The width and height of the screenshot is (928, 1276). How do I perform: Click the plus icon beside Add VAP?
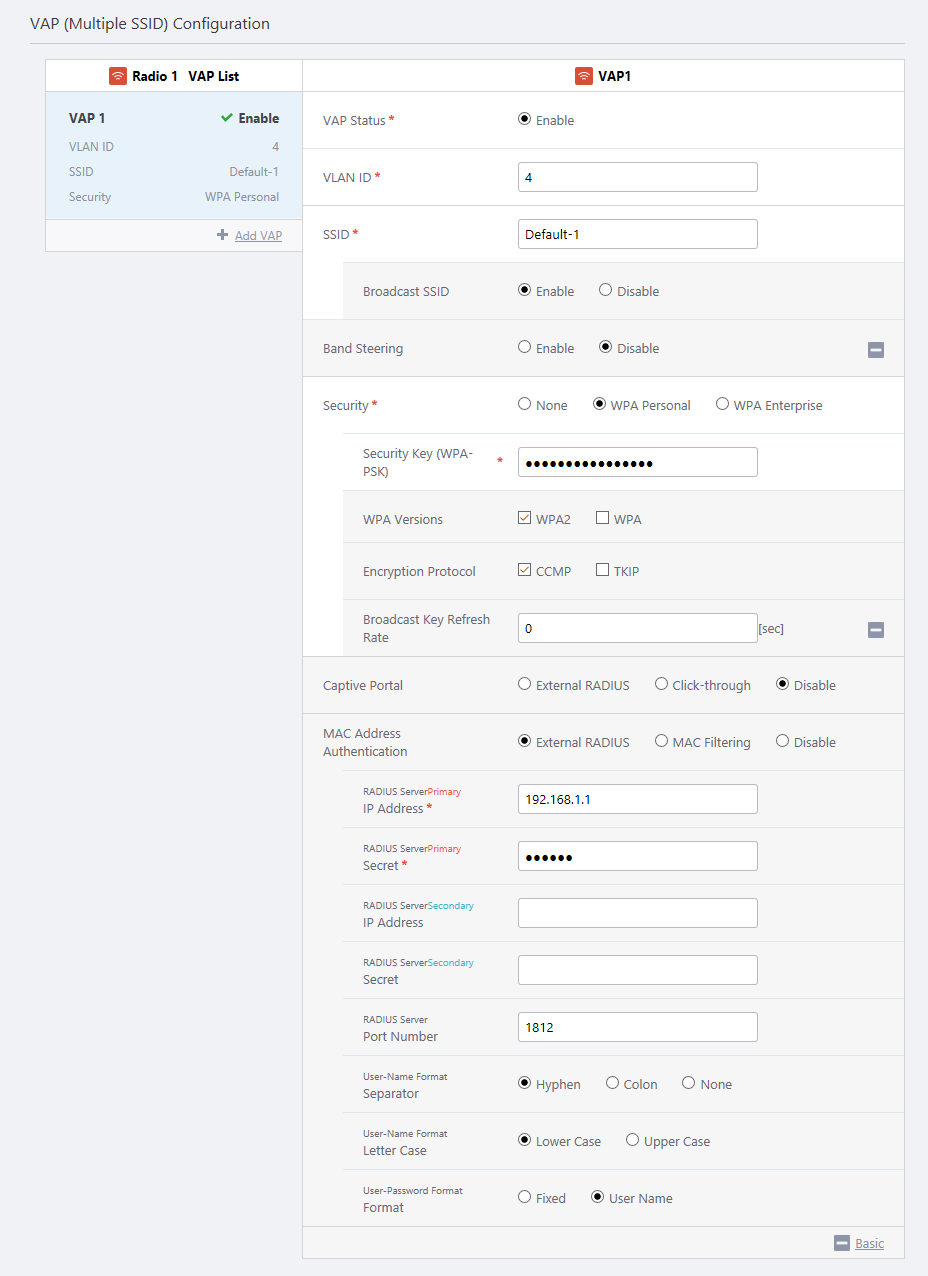222,235
